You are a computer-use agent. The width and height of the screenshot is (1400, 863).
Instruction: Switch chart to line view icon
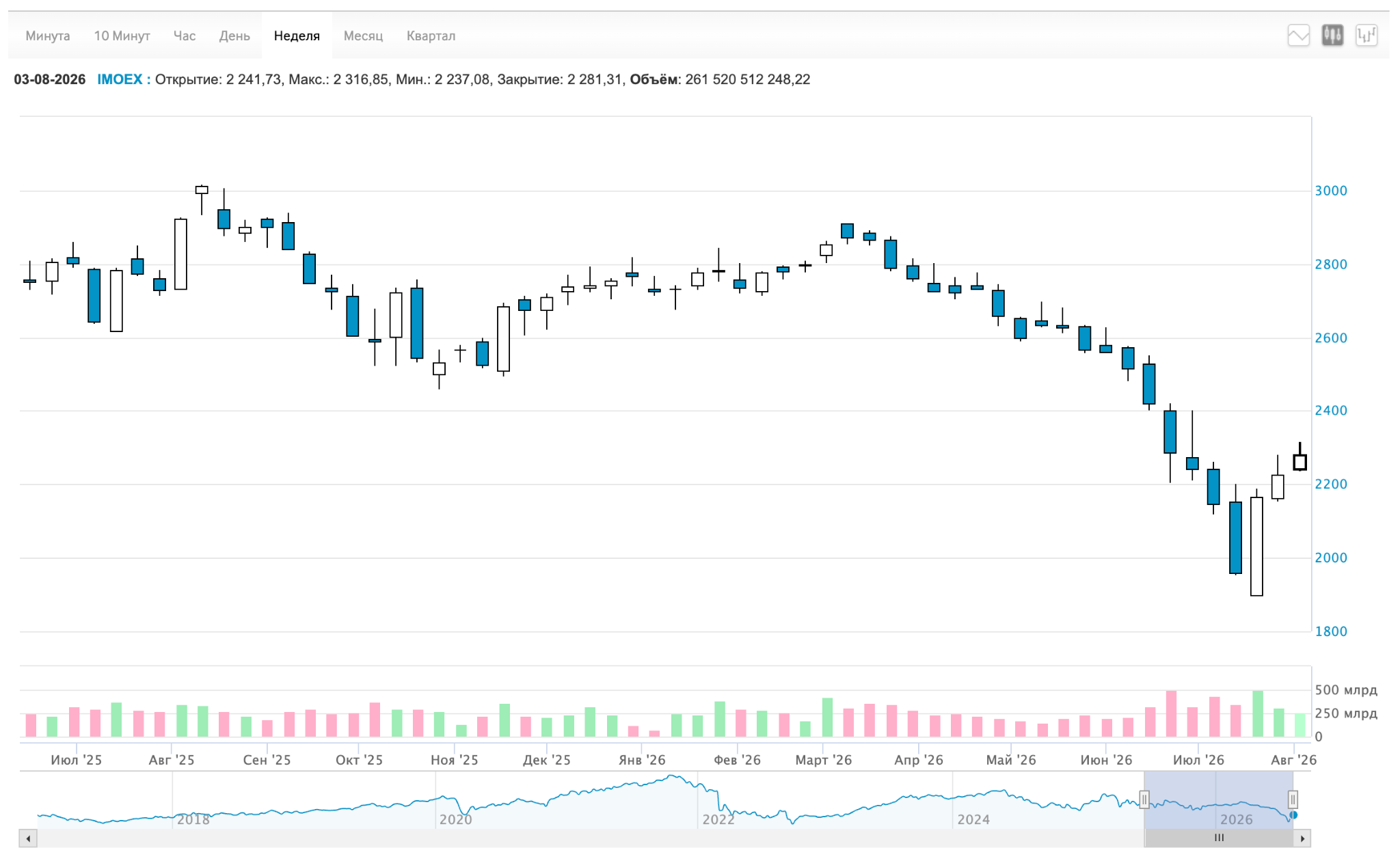coord(1298,36)
